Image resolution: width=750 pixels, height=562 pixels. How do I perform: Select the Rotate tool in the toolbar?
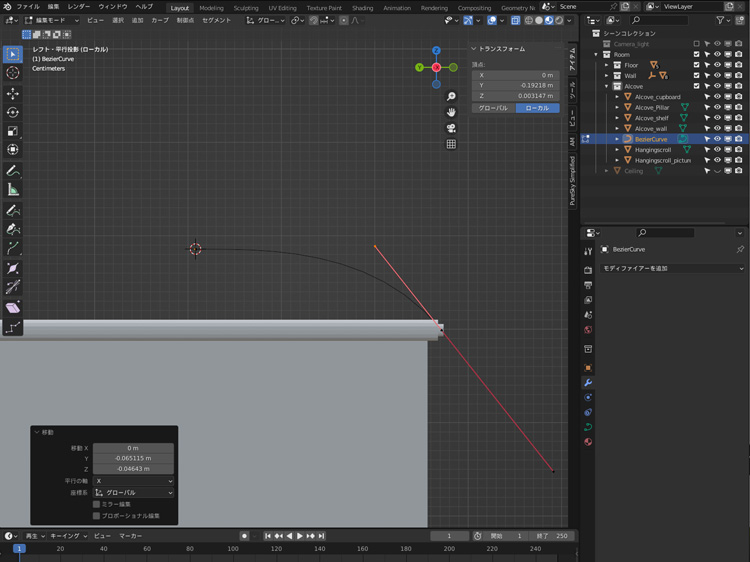pyautogui.click(x=13, y=112)
